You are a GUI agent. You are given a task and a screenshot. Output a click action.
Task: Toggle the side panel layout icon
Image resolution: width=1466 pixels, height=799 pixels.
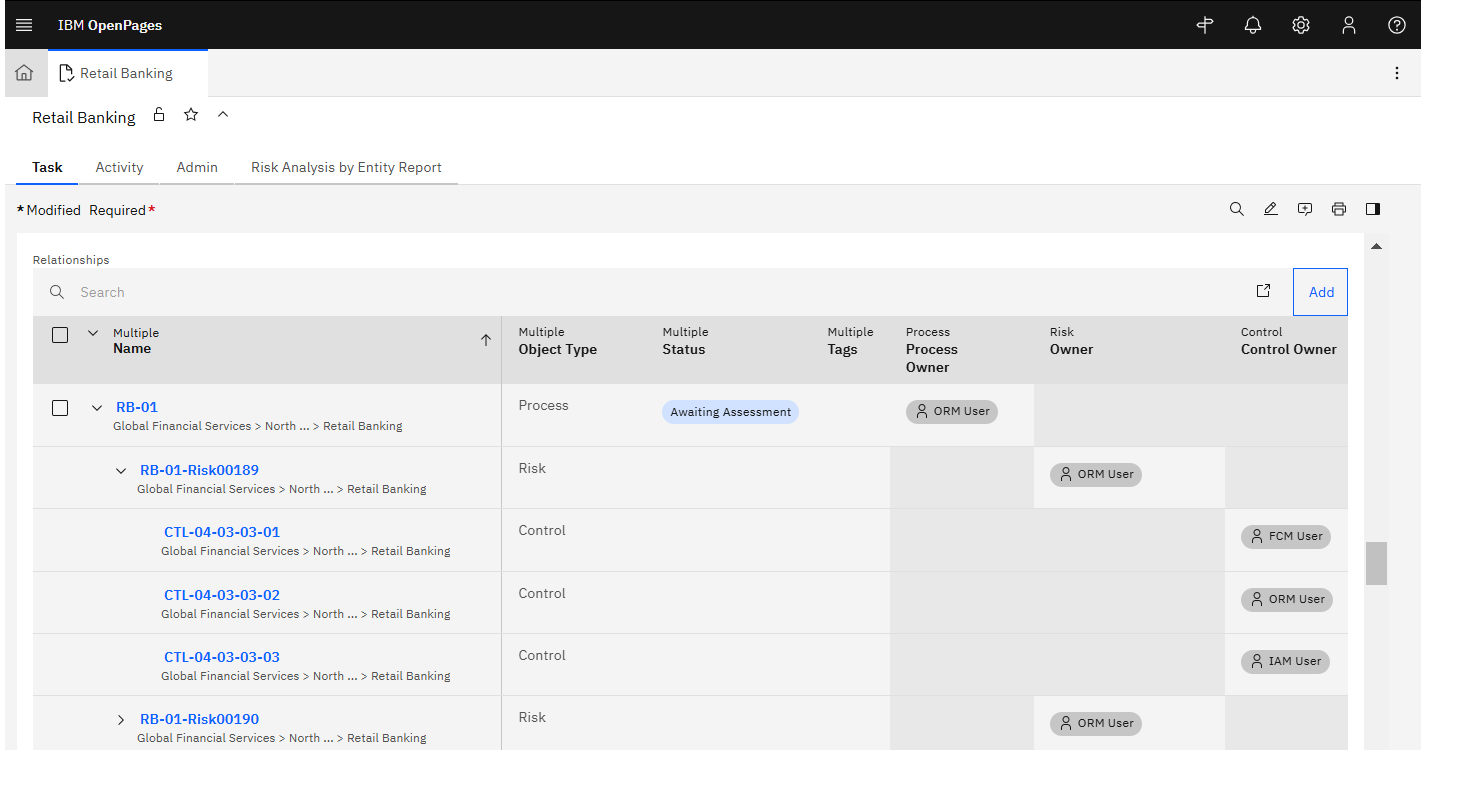coord(1372,209)
